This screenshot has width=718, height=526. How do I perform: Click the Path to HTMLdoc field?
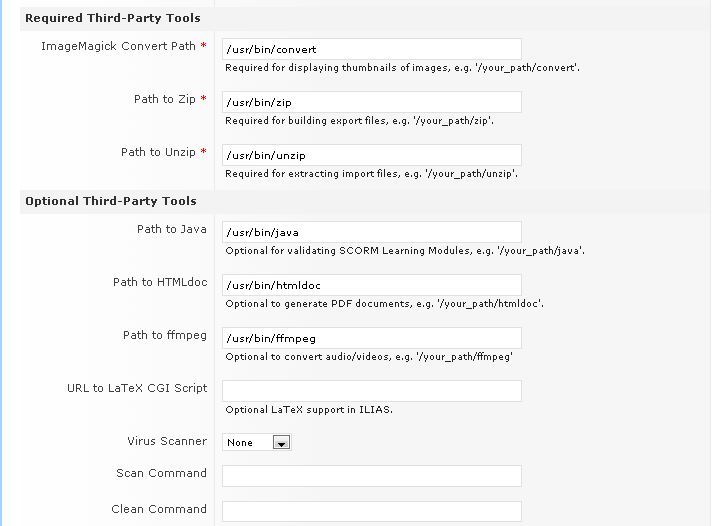tap(371, 285)
